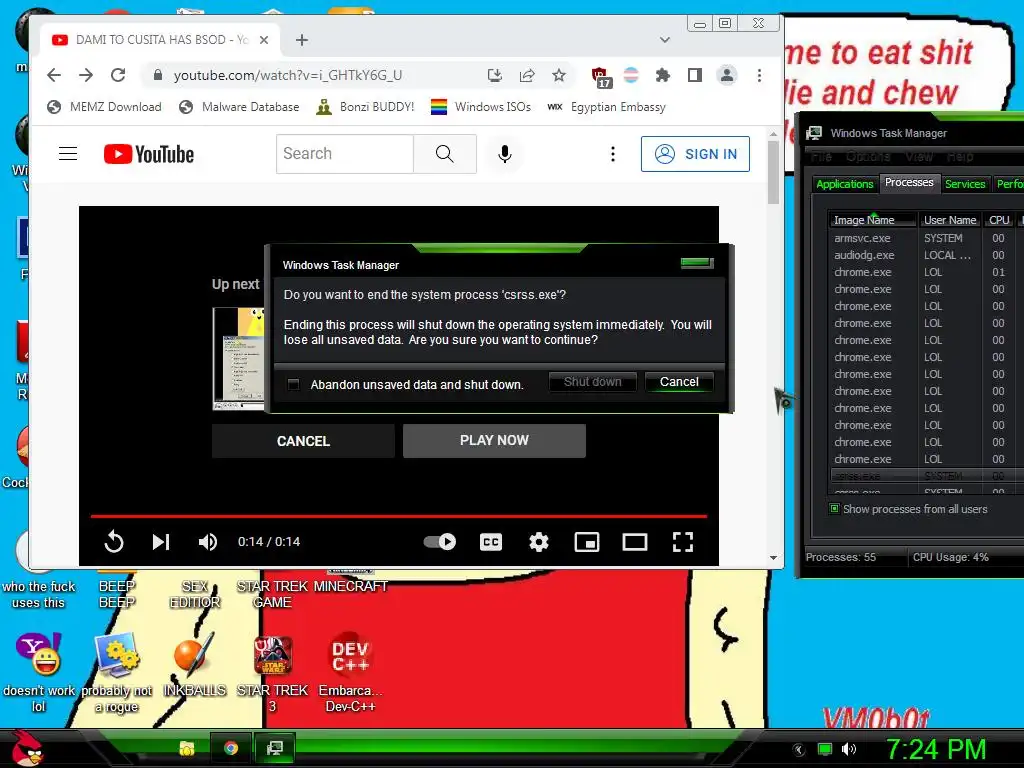Click the Chrome forward arrow
1024x768 pixels.
pos(86,75)
